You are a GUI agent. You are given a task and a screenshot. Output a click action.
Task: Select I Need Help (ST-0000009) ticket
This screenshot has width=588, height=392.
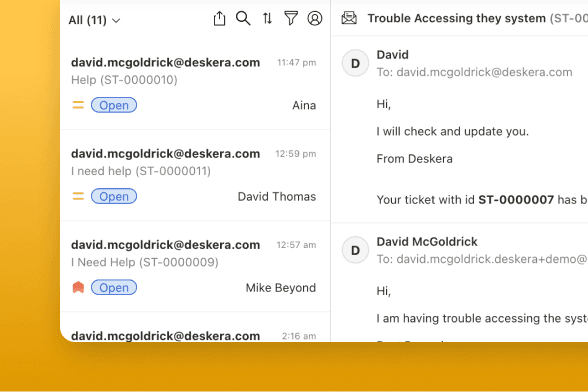[x=195, y=266]
